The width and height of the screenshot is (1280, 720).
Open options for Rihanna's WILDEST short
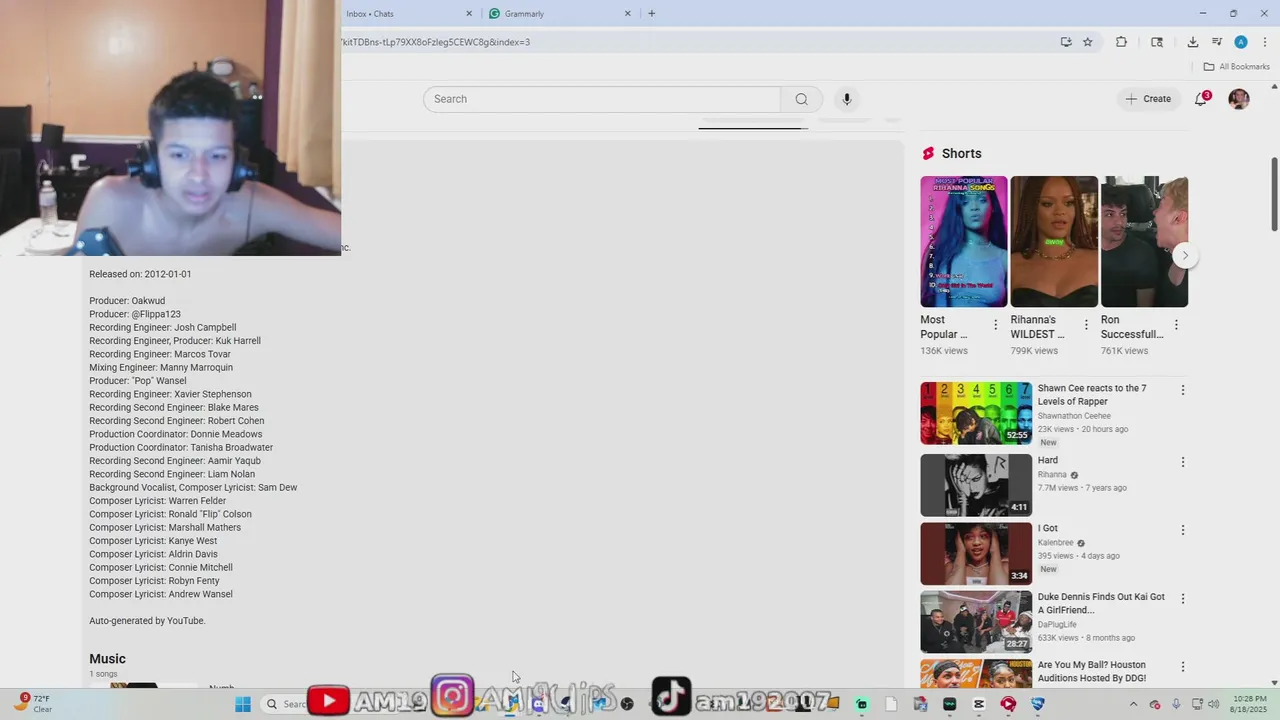1086,325
